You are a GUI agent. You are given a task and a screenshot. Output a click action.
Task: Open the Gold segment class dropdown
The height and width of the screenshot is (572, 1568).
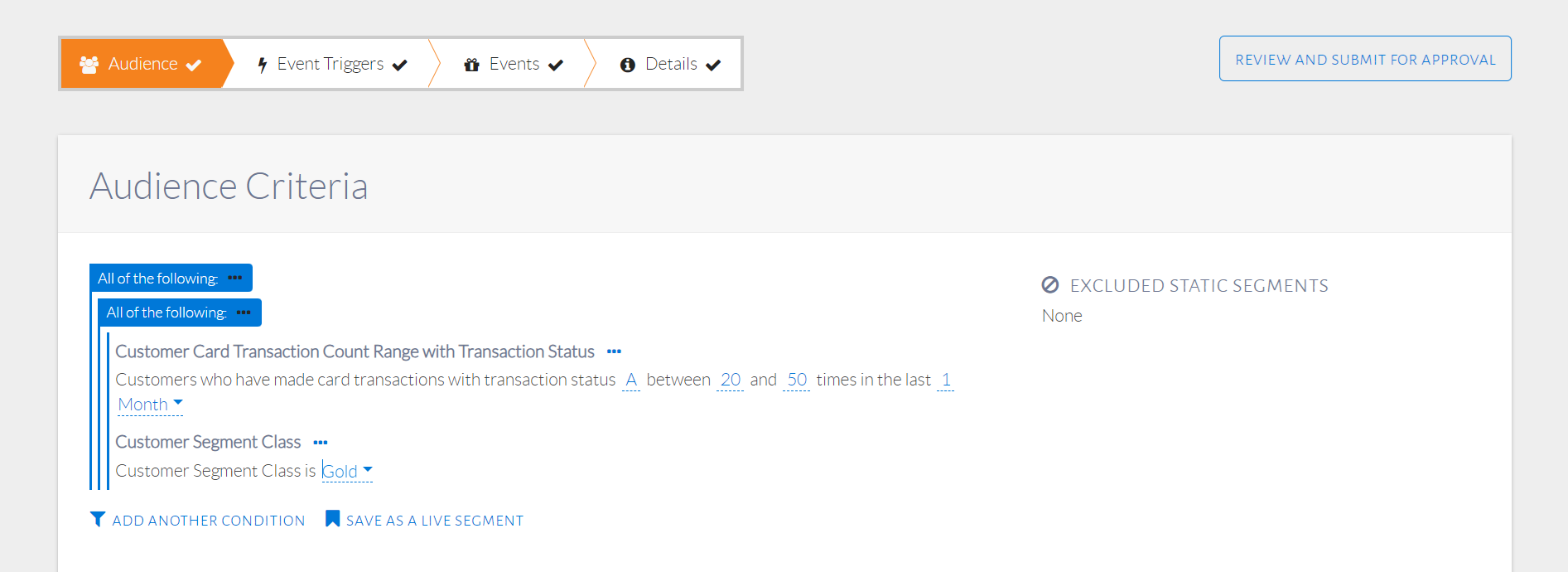pos(347,471)
